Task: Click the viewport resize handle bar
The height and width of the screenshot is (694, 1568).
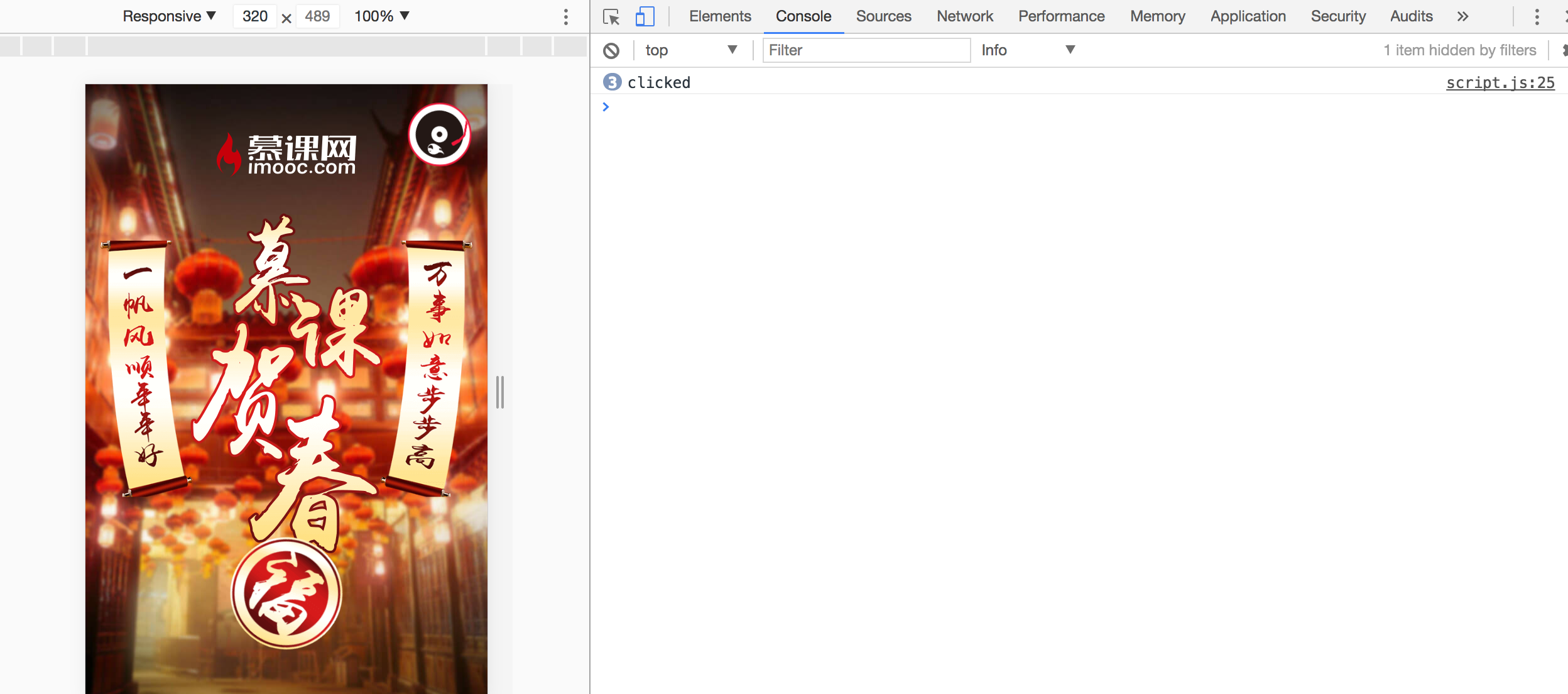Action: (500, 392)
